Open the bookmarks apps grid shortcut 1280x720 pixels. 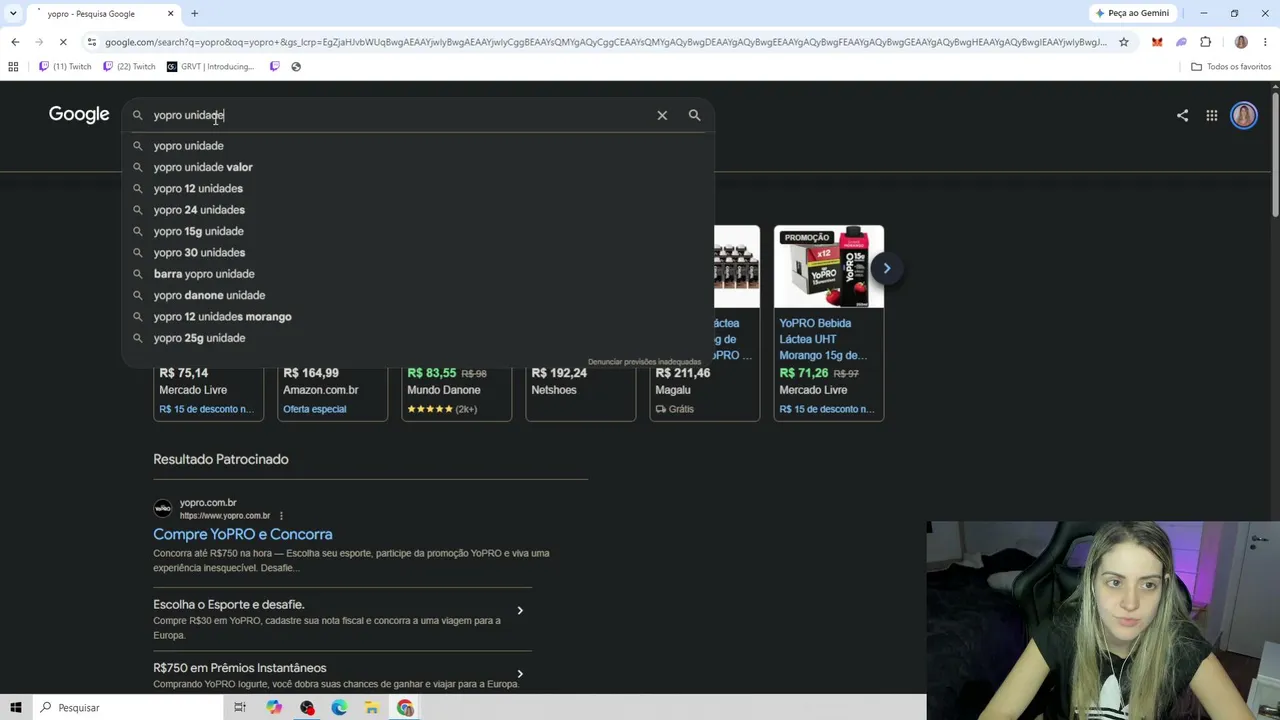pos(13,67)
